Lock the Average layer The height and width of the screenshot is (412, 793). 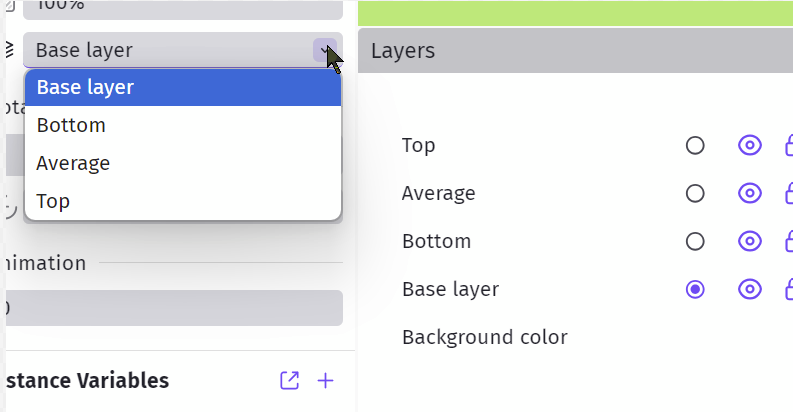pos(788,194)
